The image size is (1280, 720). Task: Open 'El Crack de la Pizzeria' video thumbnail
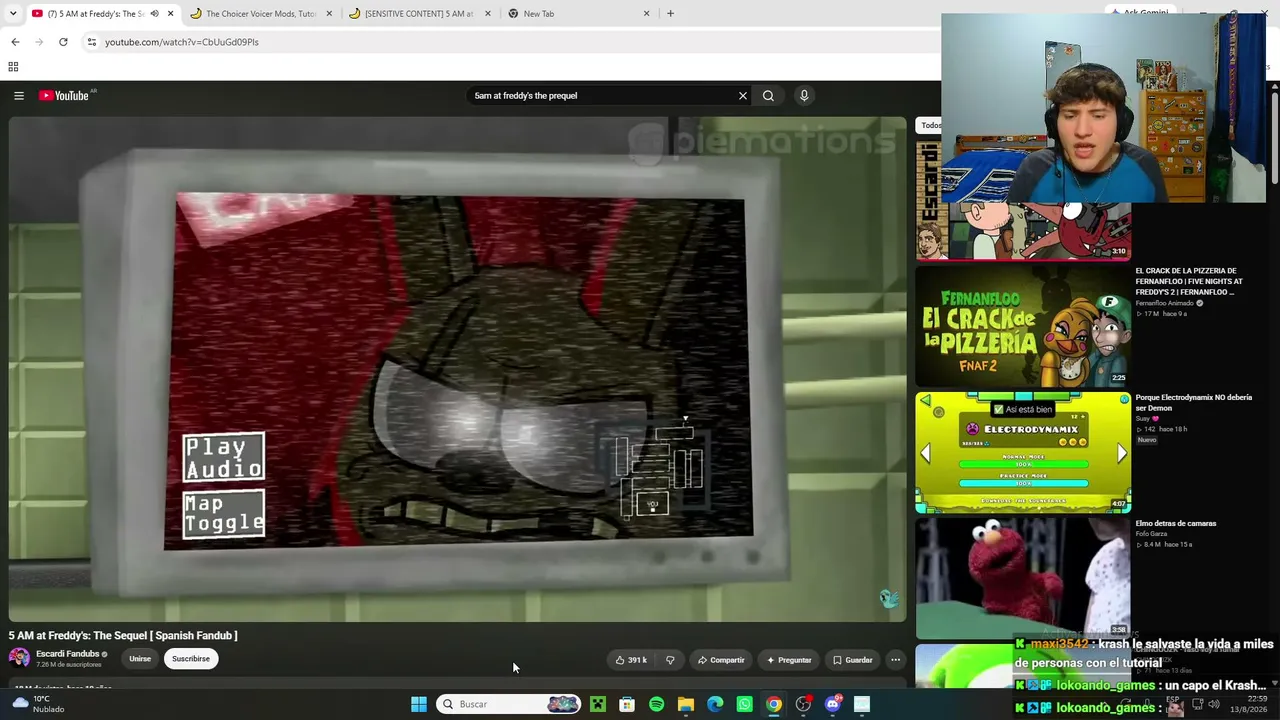click(x=1023, y=326)
